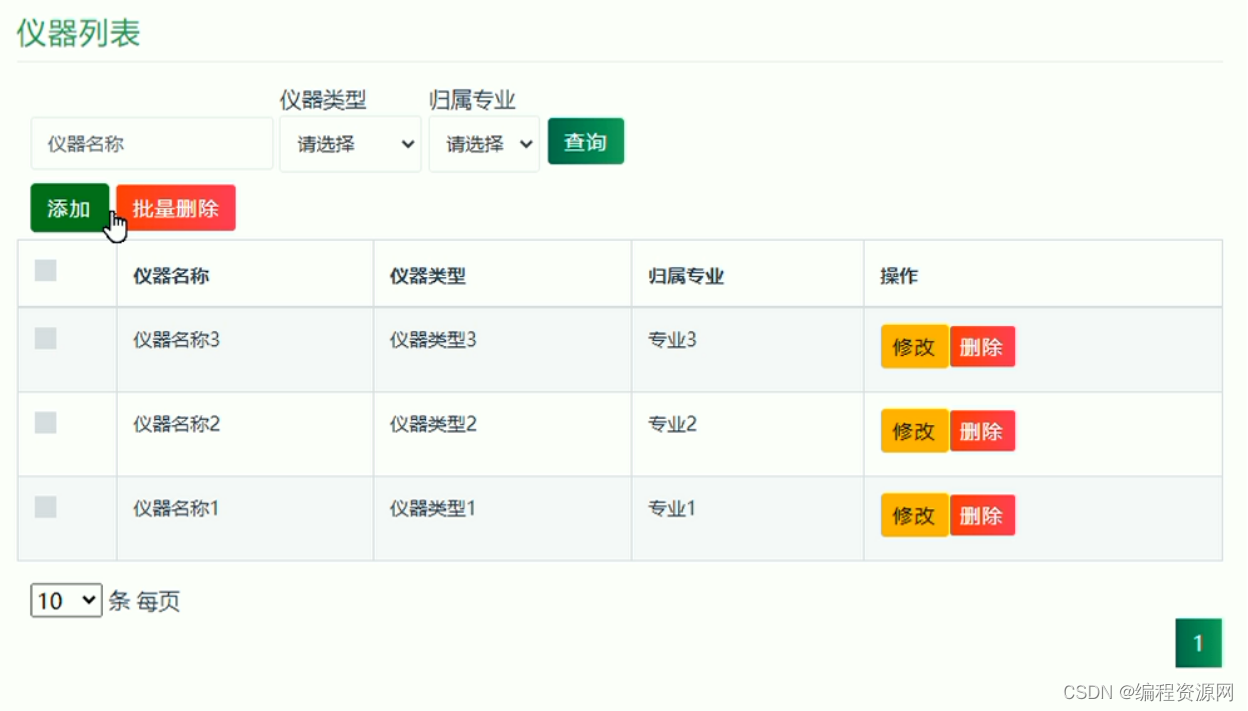1248x711 pixels.
Task: Click the 添加 button
Action: click(69, 208)
